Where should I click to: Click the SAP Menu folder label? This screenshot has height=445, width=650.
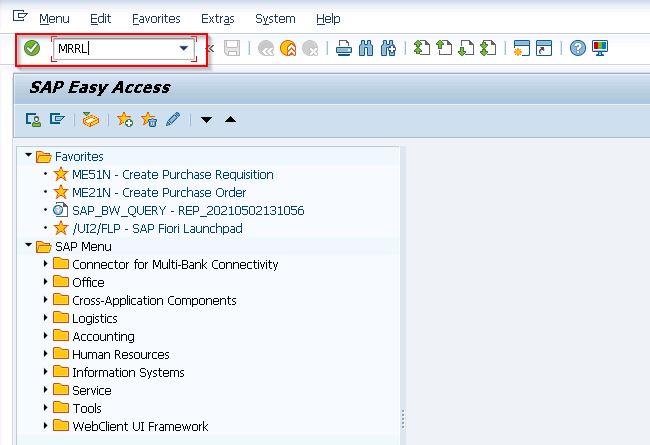click(x=83, y=247)
